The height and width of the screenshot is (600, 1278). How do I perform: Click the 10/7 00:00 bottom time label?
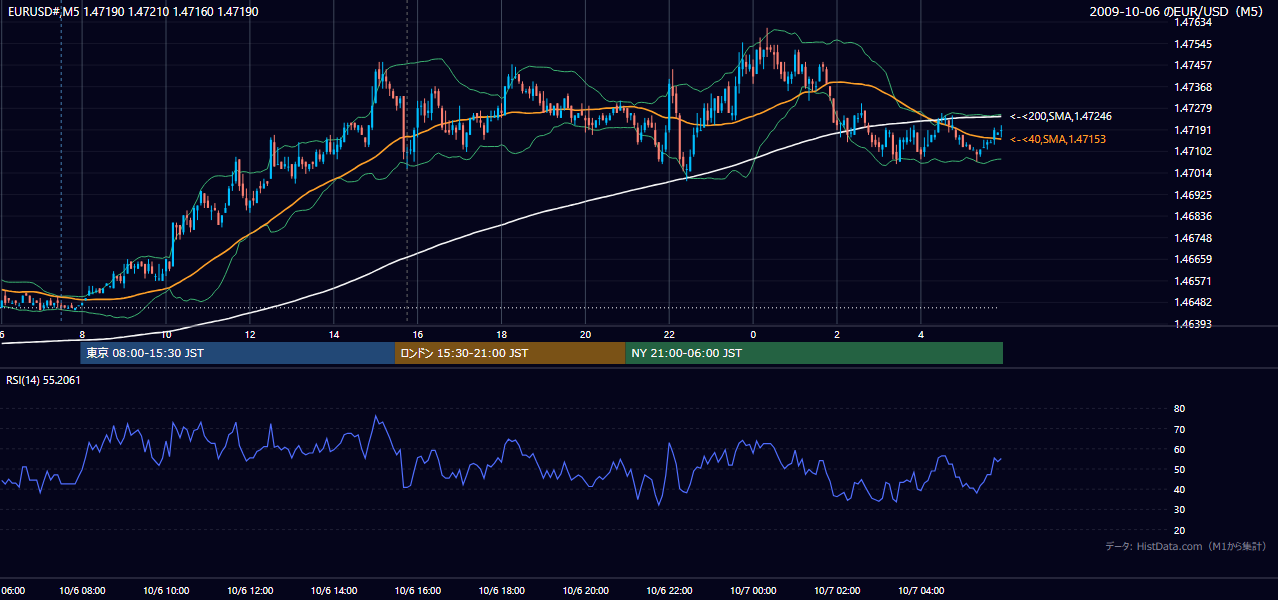click(x=753, y=591)
